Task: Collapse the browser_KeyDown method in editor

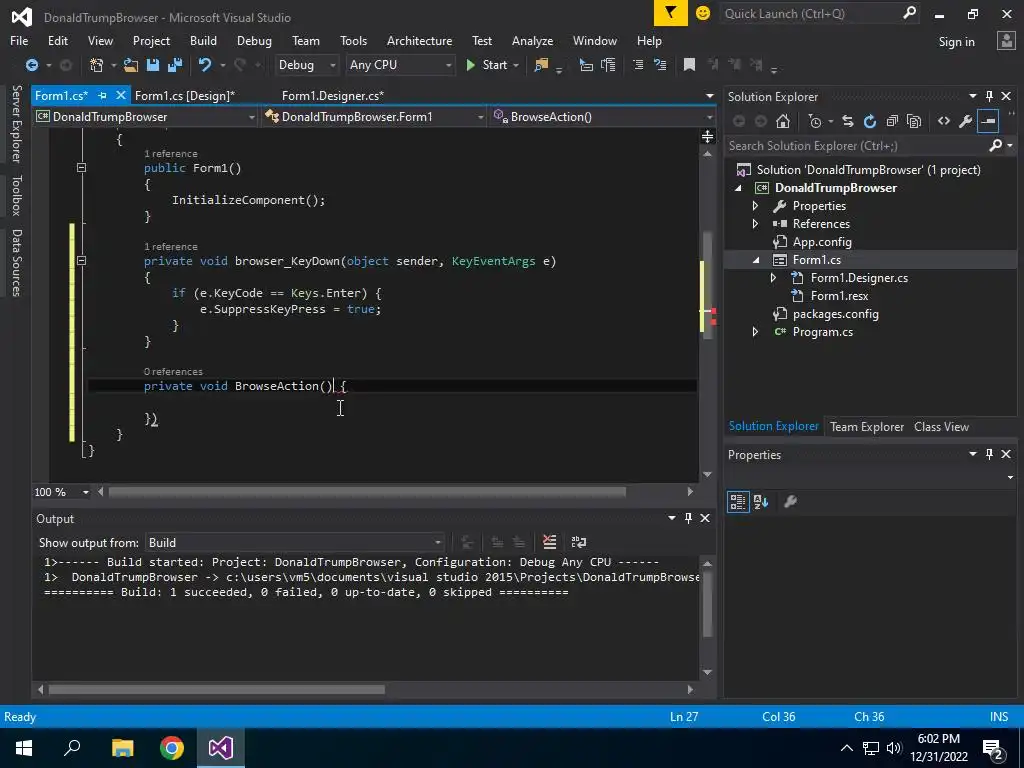Action: click(81, 261)
